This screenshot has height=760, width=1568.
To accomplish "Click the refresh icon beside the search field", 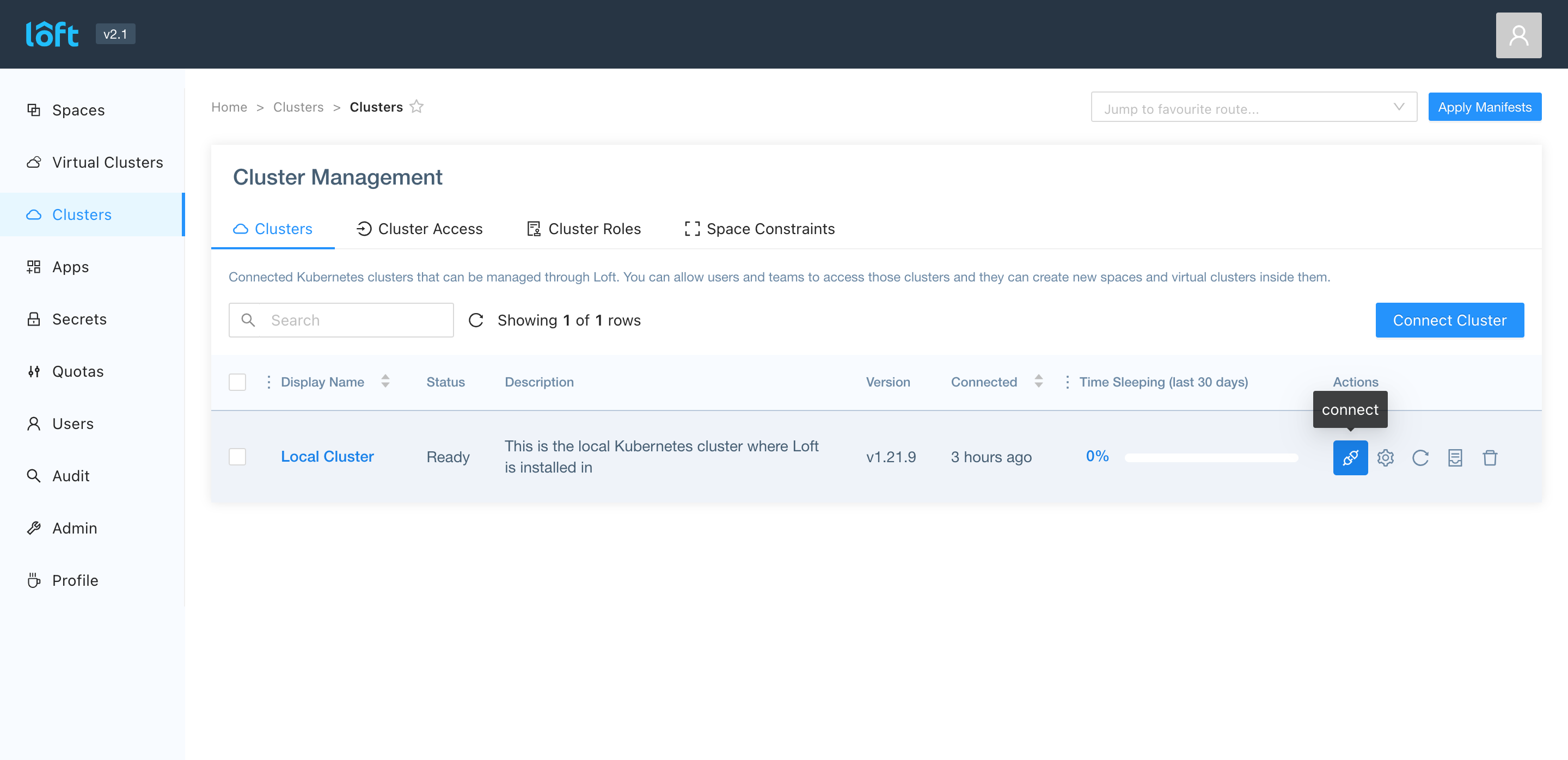I will coord(476,320).
